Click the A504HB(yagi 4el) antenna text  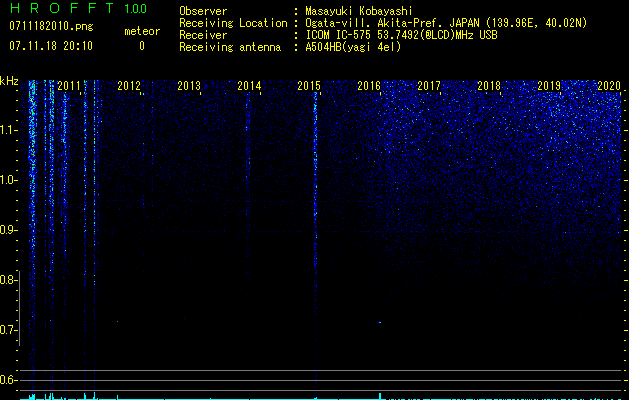(353, 47)
